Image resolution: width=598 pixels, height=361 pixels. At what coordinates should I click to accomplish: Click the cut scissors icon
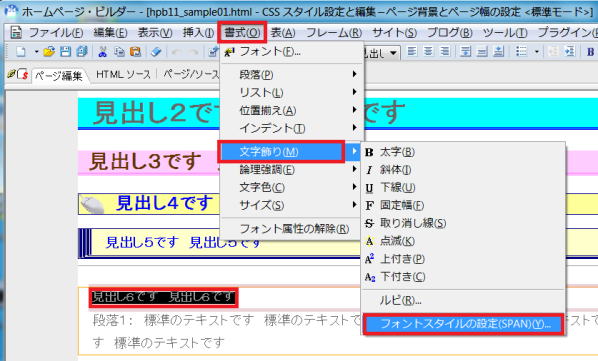[102, 51]
